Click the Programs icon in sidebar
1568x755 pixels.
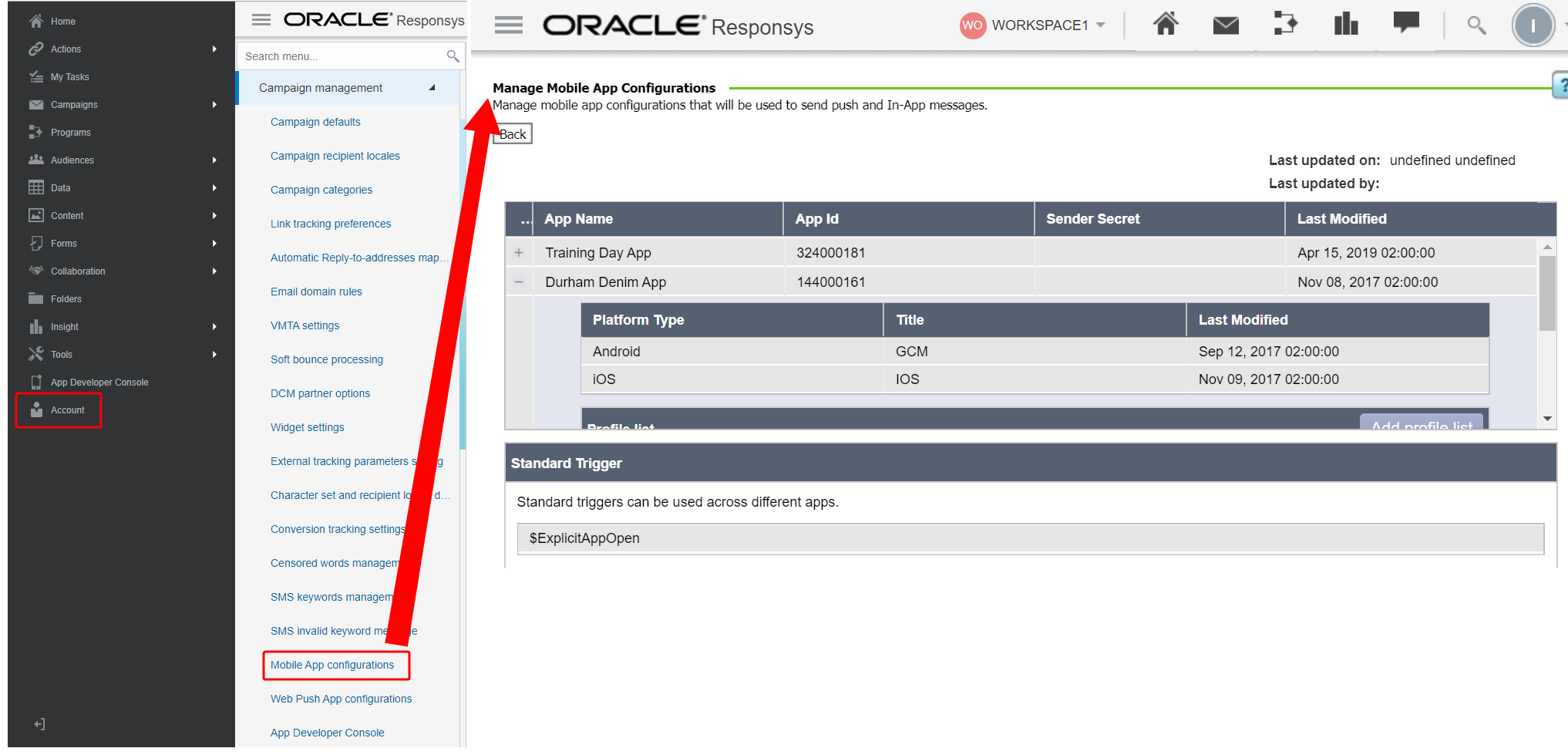[36, 132]
